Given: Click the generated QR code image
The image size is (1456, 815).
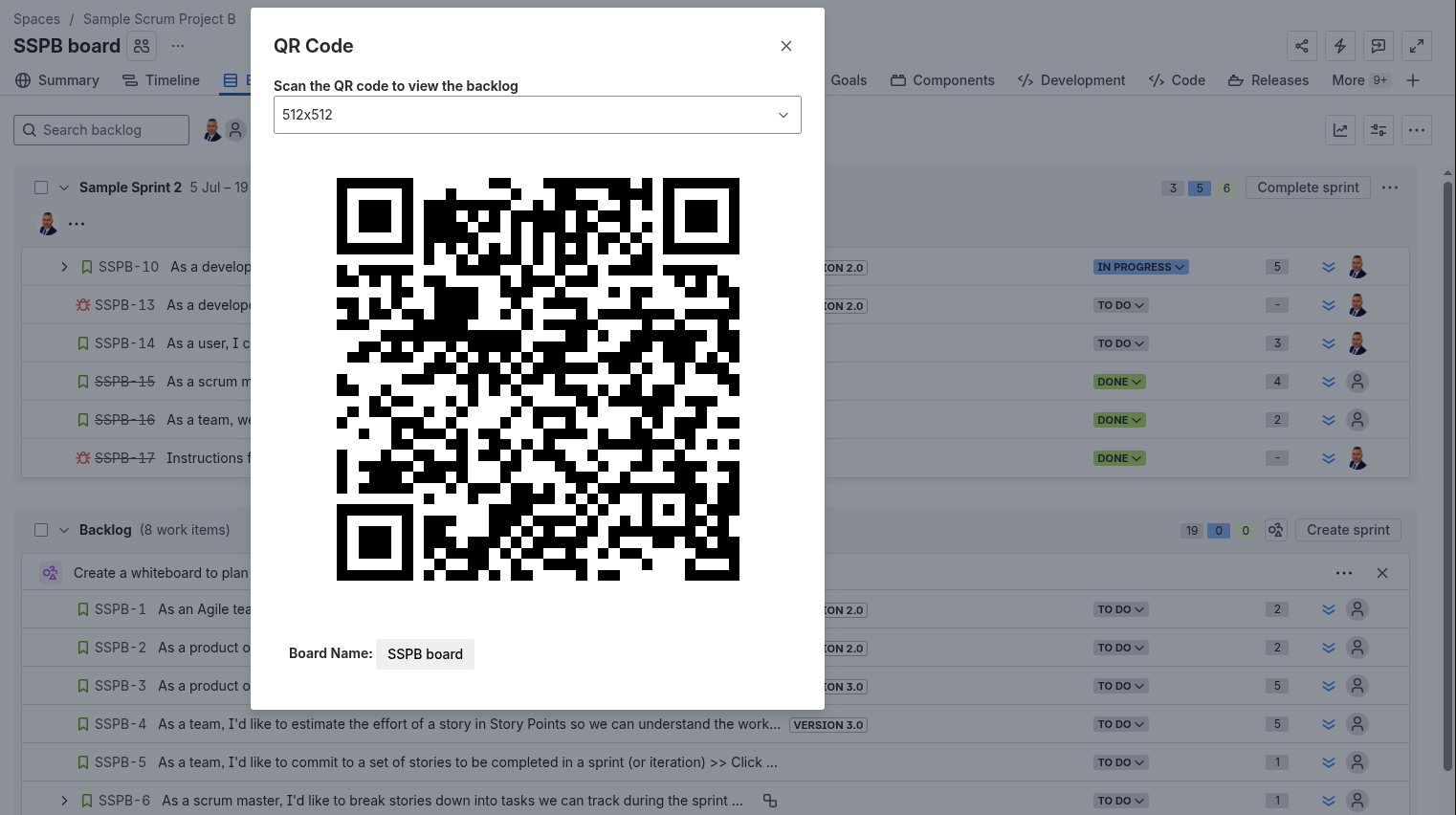Looking at the screenshot, I should click(x=538, y=379).
